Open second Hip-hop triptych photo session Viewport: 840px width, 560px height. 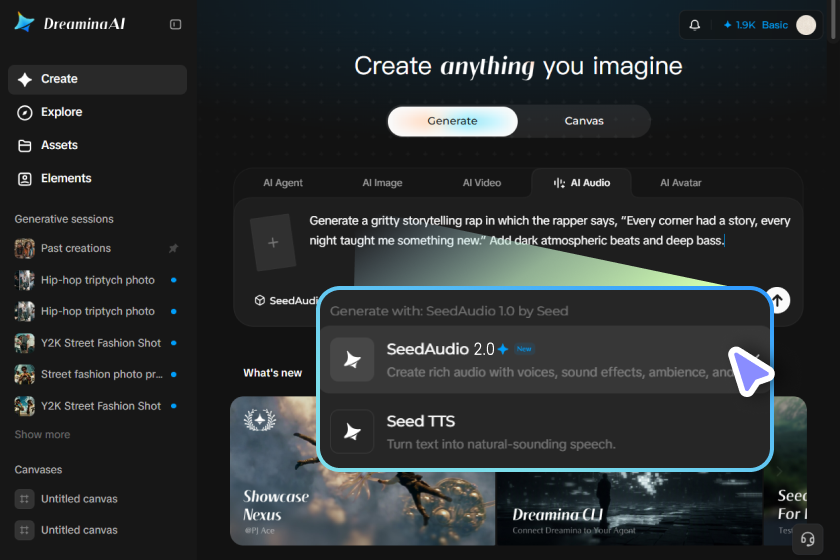pyautogui.click(x=96, y=311)
